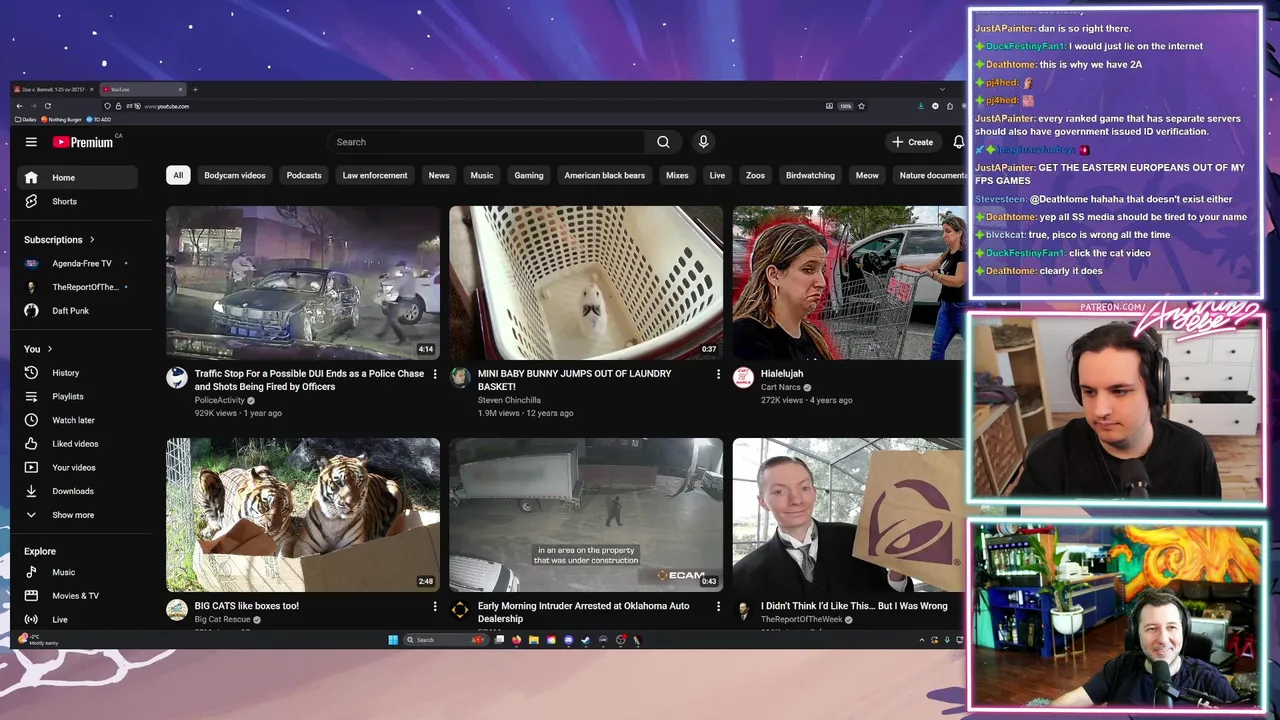
Task: Select Mixes filter chip
Action: tap(677, 175)
